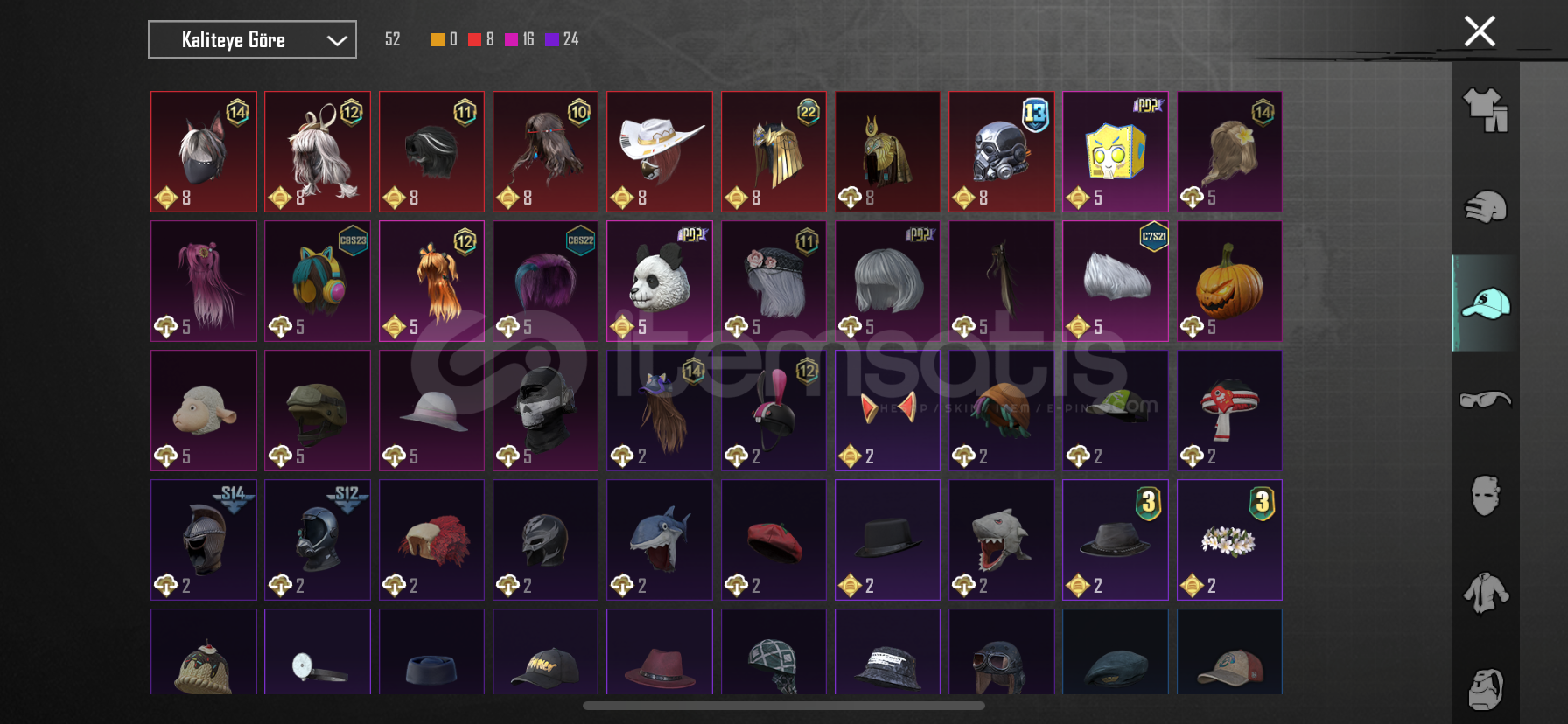Click the horizontal scrollbar at bottom
This screenshot has height=724, width=1568.
point(783,706)
